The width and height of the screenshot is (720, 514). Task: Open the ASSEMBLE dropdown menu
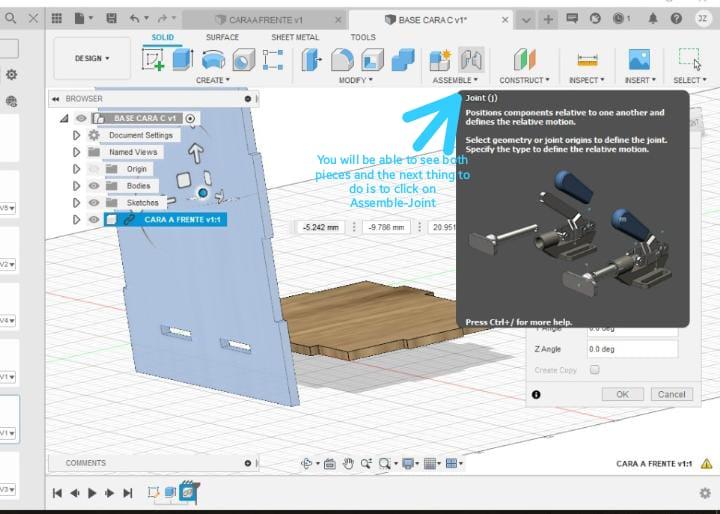point(455,80)
